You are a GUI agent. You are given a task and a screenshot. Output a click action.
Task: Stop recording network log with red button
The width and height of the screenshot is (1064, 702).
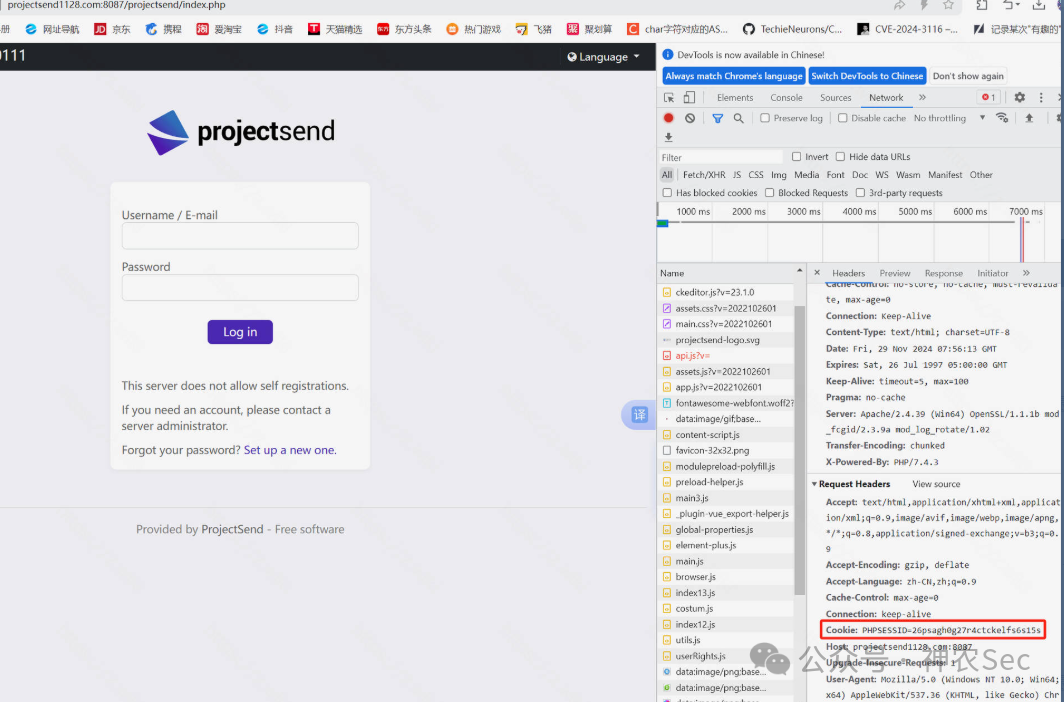coord(668,118)
